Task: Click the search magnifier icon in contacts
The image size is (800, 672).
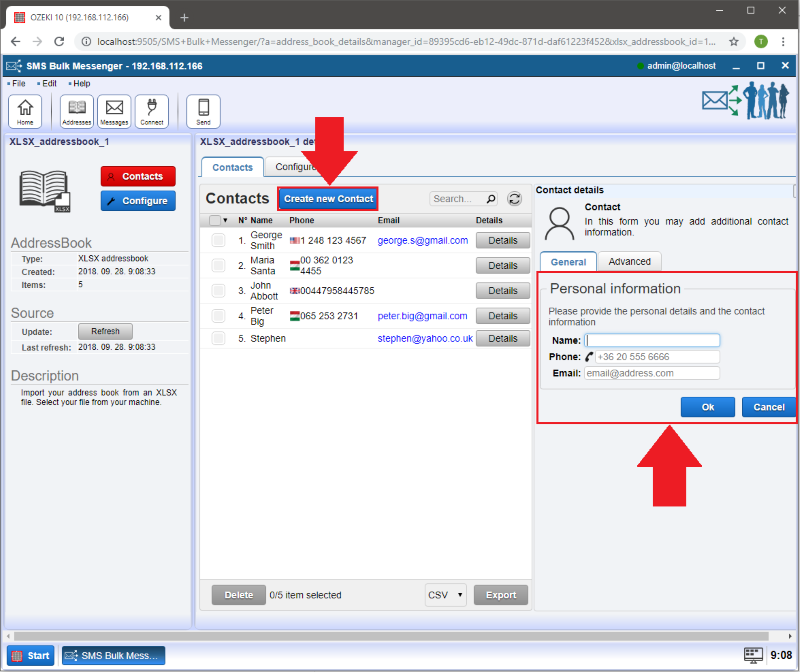Action: click(490, 199)
